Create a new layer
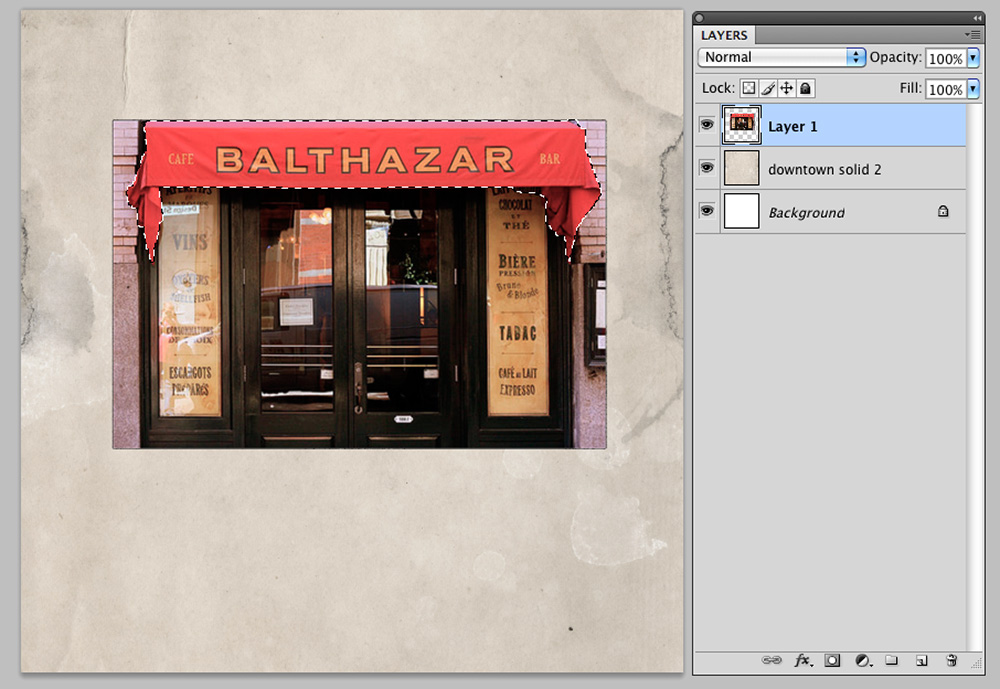The width and height of the screenshot is (1000, 689). pyautogui.click(x=922, y=660)
